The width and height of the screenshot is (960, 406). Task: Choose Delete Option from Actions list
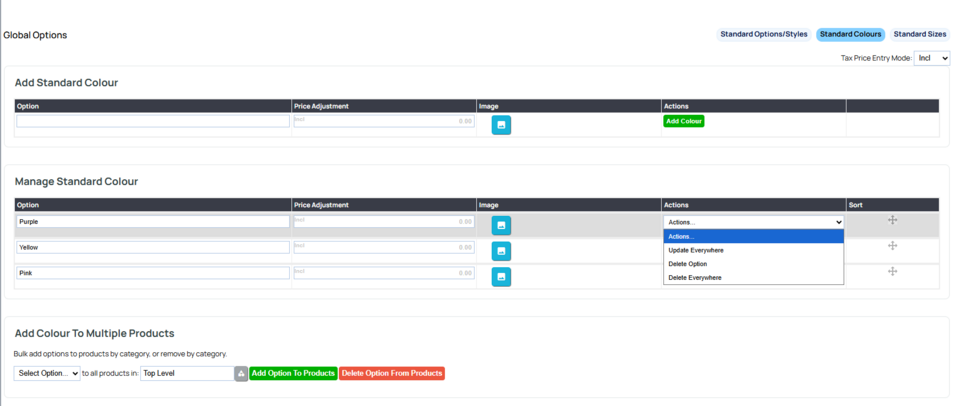coord(688,264)
